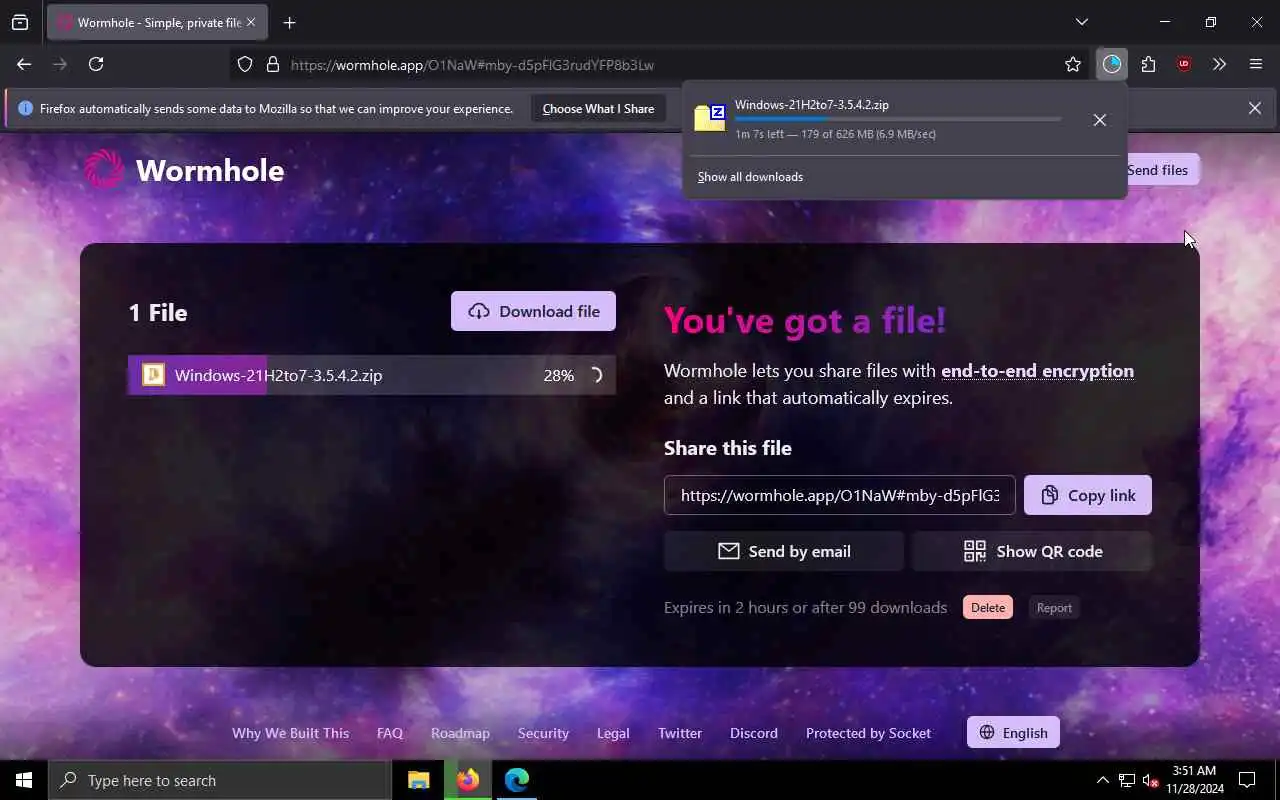Expand more tools overflow chevron
1280x800 pixels.
1219,64
